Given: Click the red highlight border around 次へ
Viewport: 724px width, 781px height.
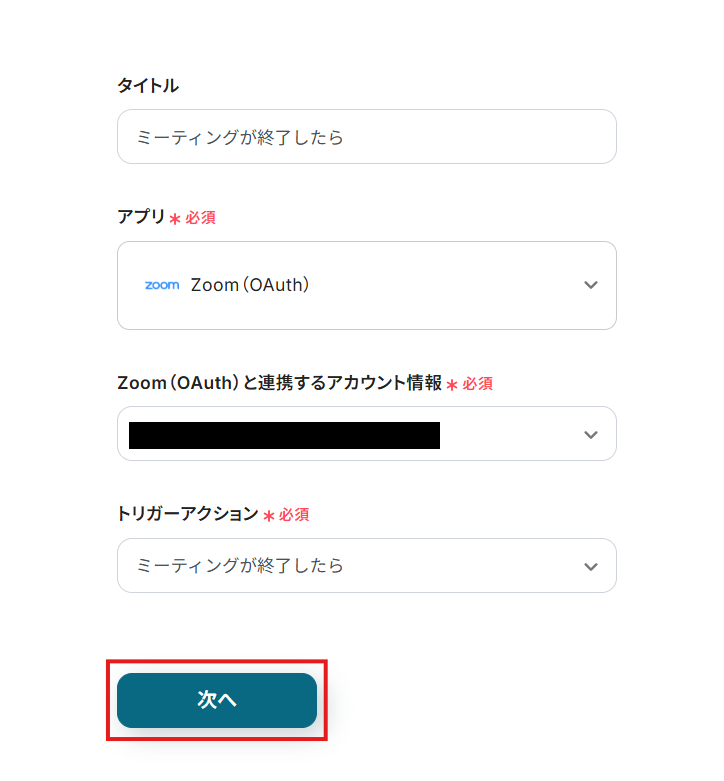Looking at the screenshot, I should click(217, 660).
